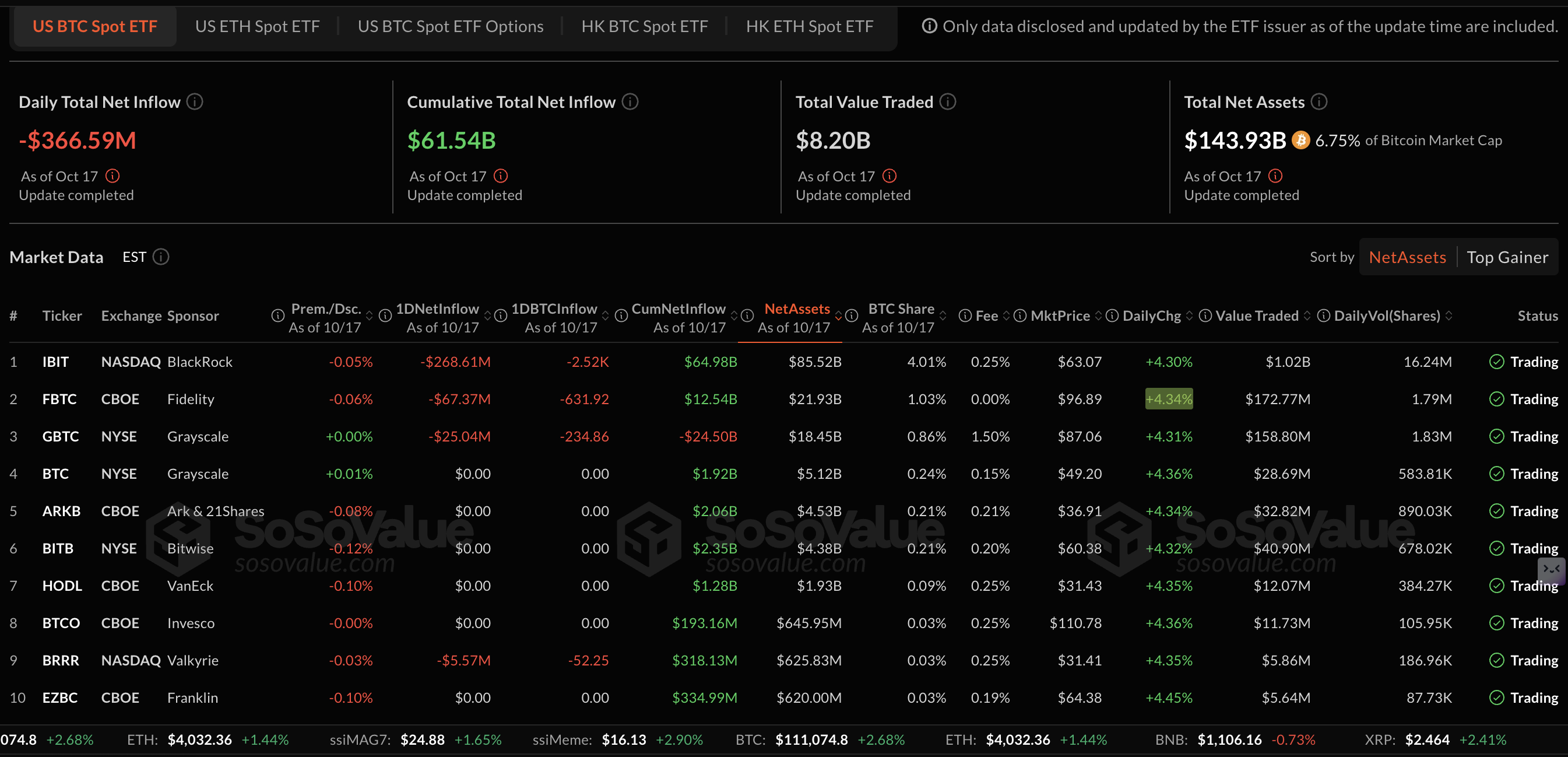Click EST timezone toggle
The width and height of the screenshot is (1568, 757).
tap(134, 257)
